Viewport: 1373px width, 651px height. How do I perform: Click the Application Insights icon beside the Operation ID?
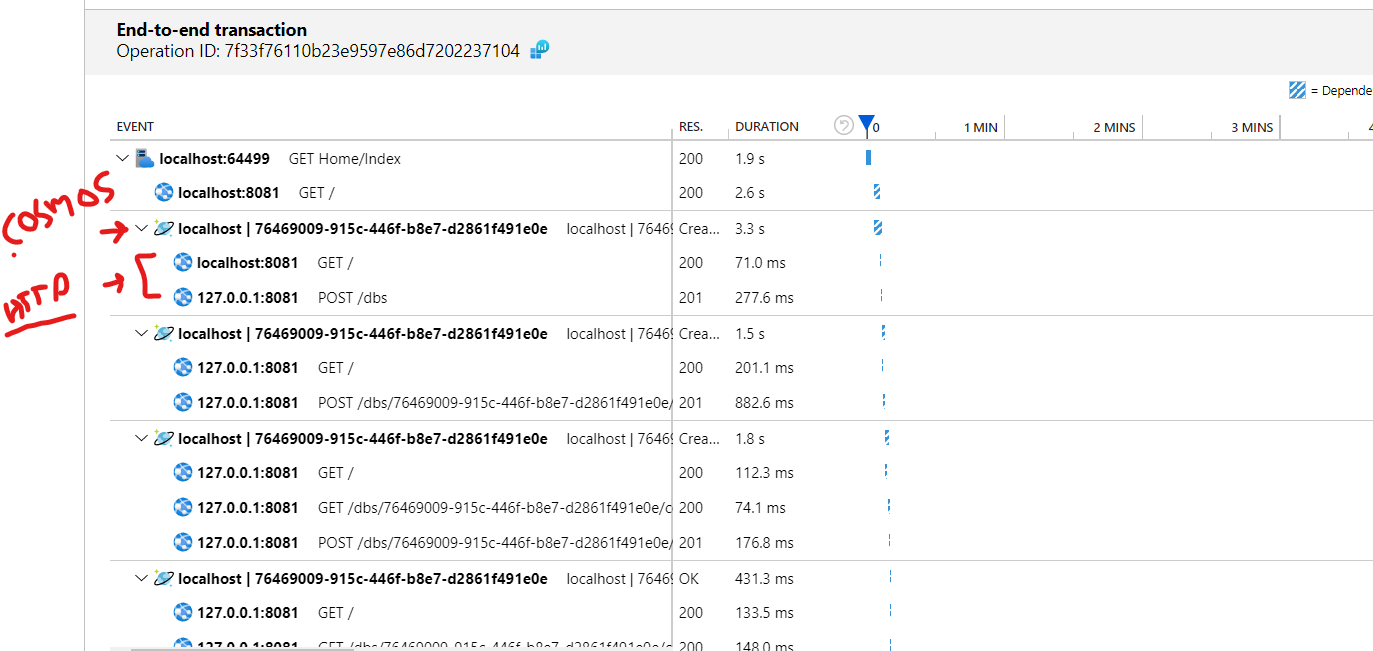pos(538,50)
